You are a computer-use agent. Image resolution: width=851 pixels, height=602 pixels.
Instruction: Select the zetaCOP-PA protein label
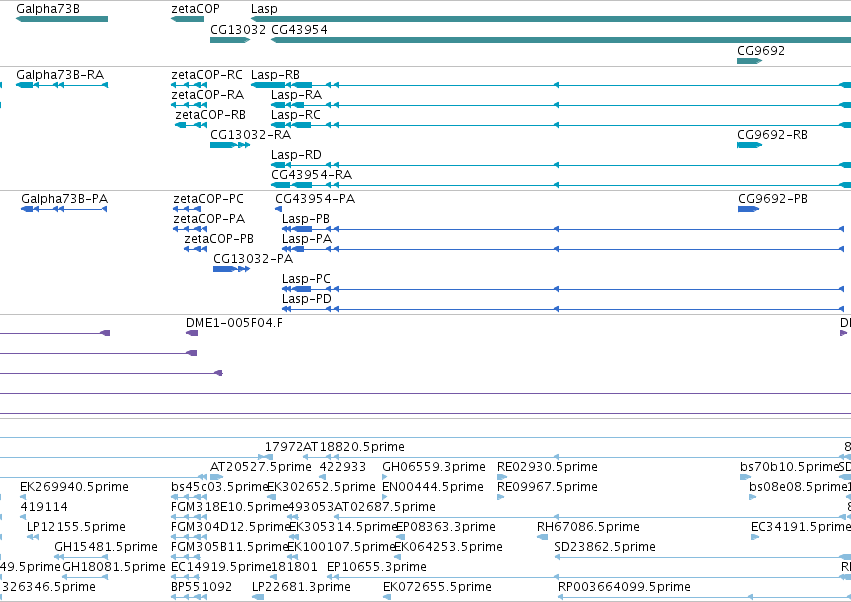(x=209, y=219)
